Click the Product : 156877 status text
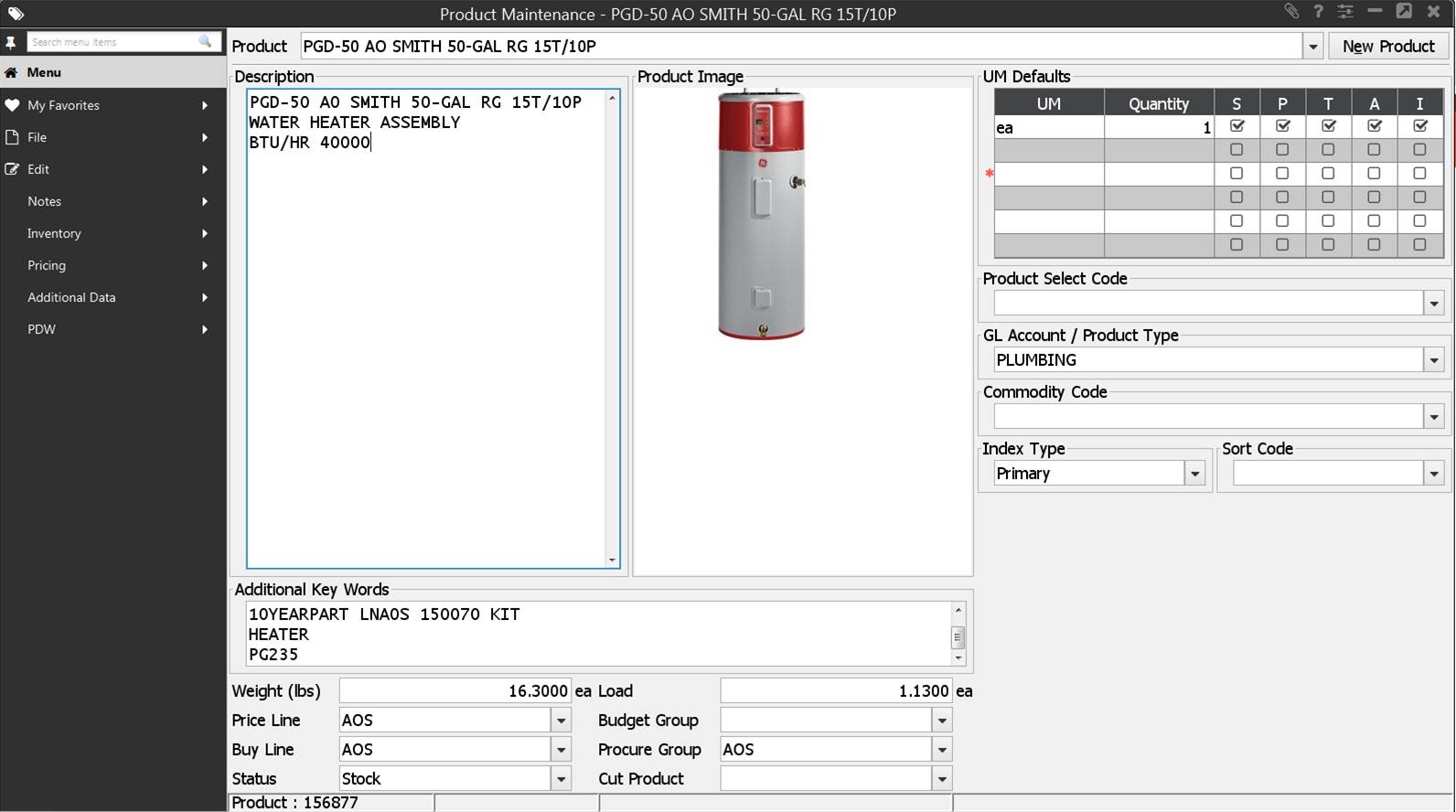This screenshot has width=1456, height=812. point(294,803)
